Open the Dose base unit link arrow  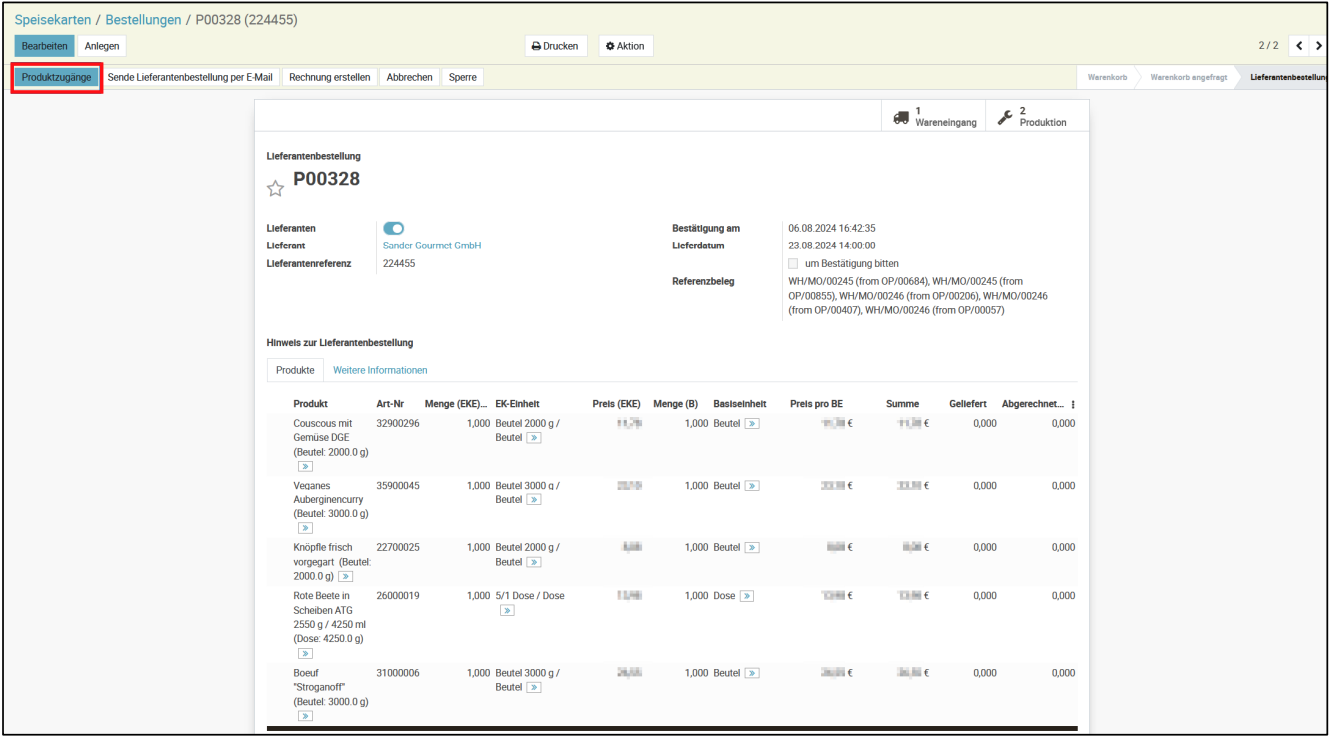coord(746,596)
